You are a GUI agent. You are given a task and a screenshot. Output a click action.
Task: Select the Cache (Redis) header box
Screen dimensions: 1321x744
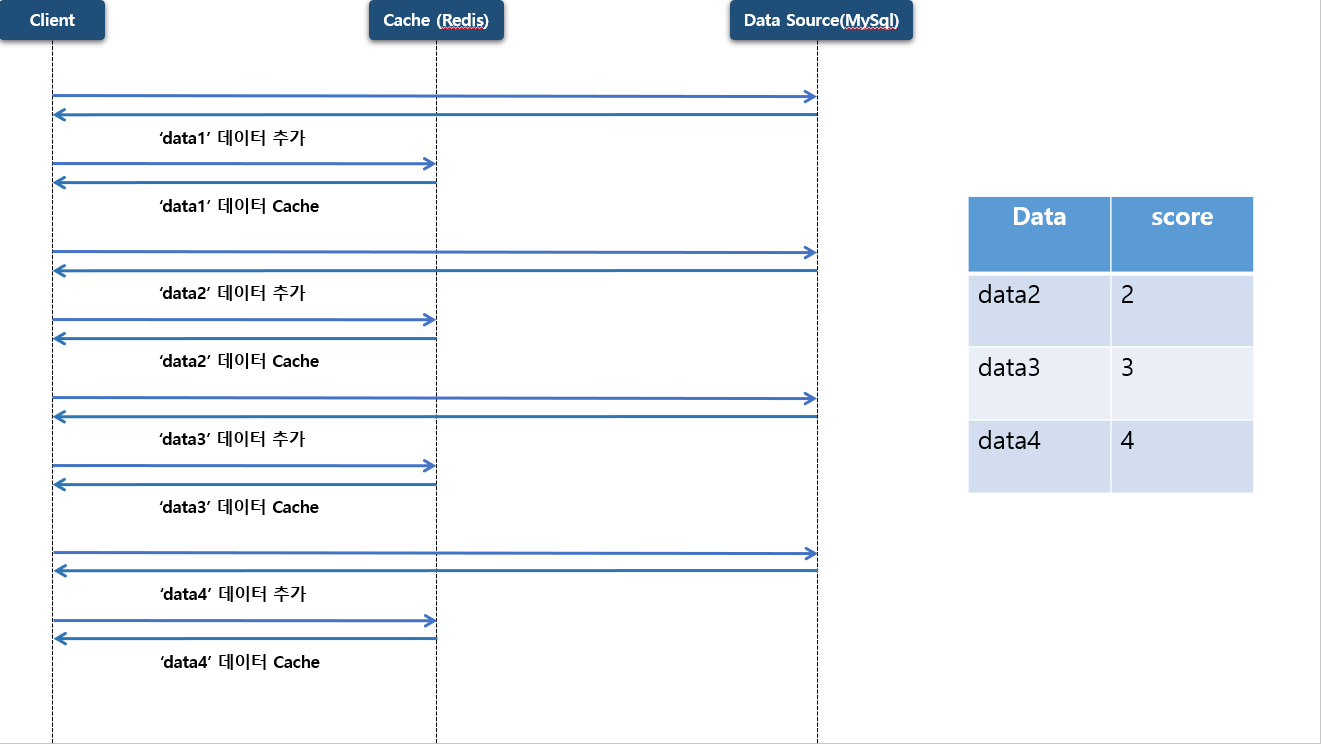436,21
